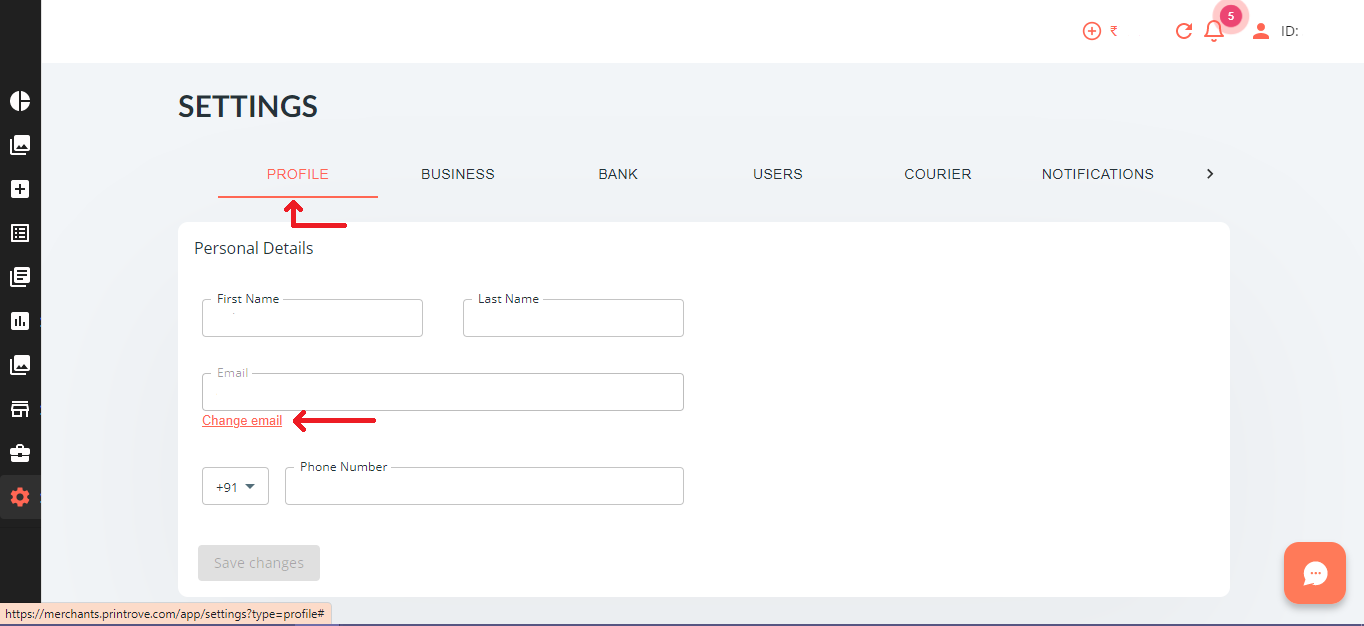Click the plus add-new icon in sidebar
The width and height of the screenshot is (1364, 626).
click(x=20, y=189)
